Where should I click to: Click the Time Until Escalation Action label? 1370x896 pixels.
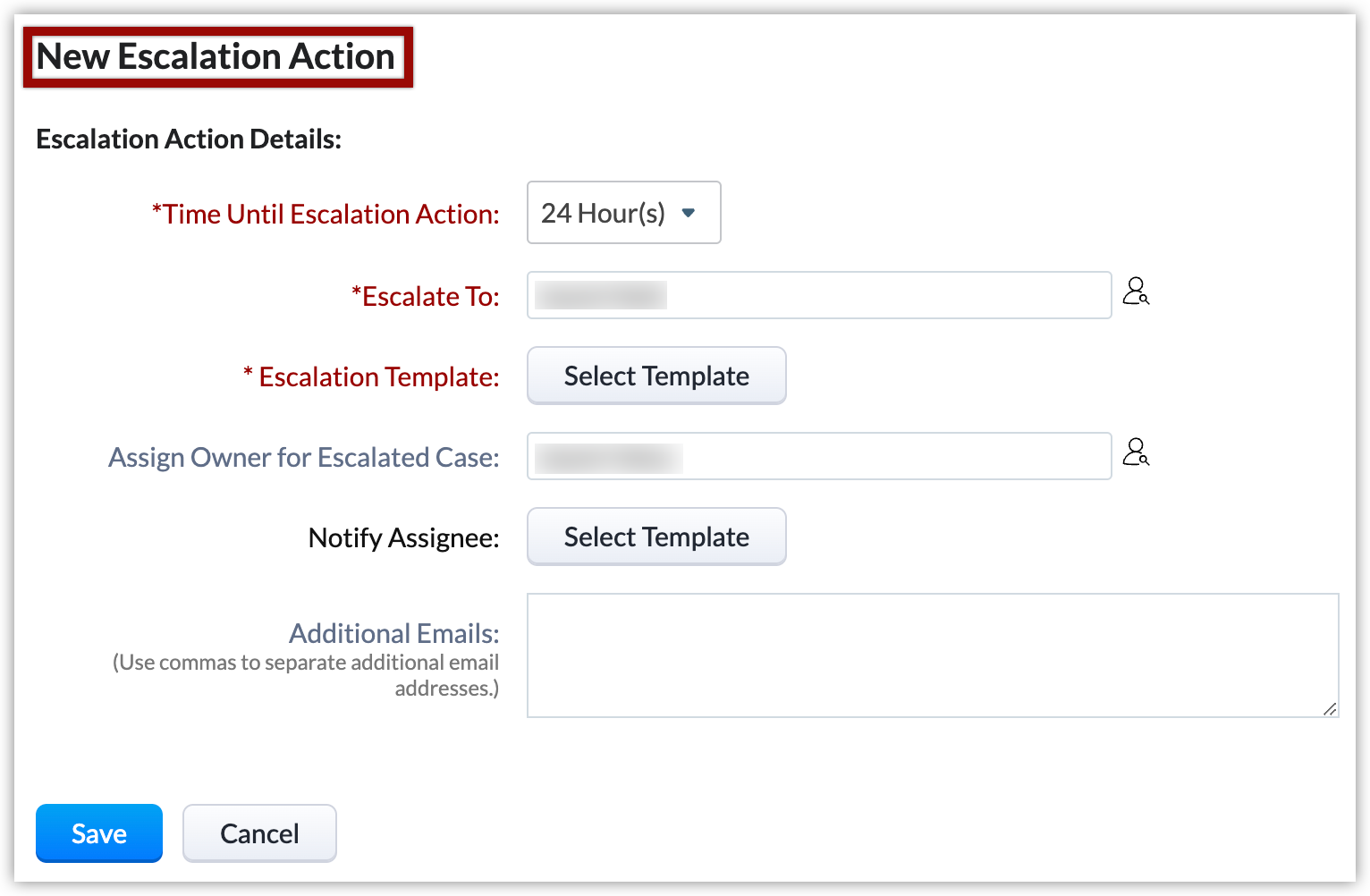tap(326, 215)
